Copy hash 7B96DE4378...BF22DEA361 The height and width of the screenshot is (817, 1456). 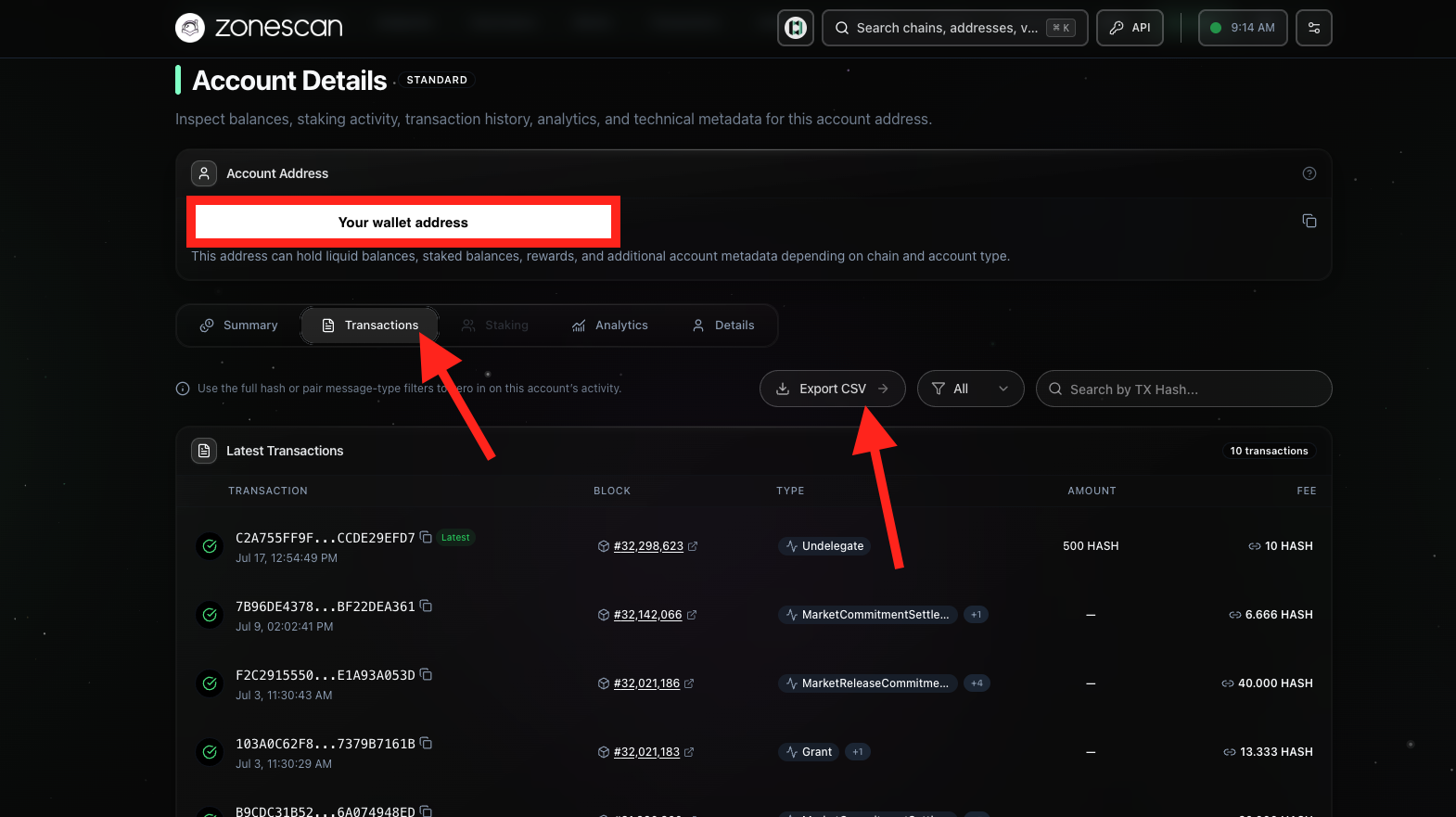tap(426, 606)
